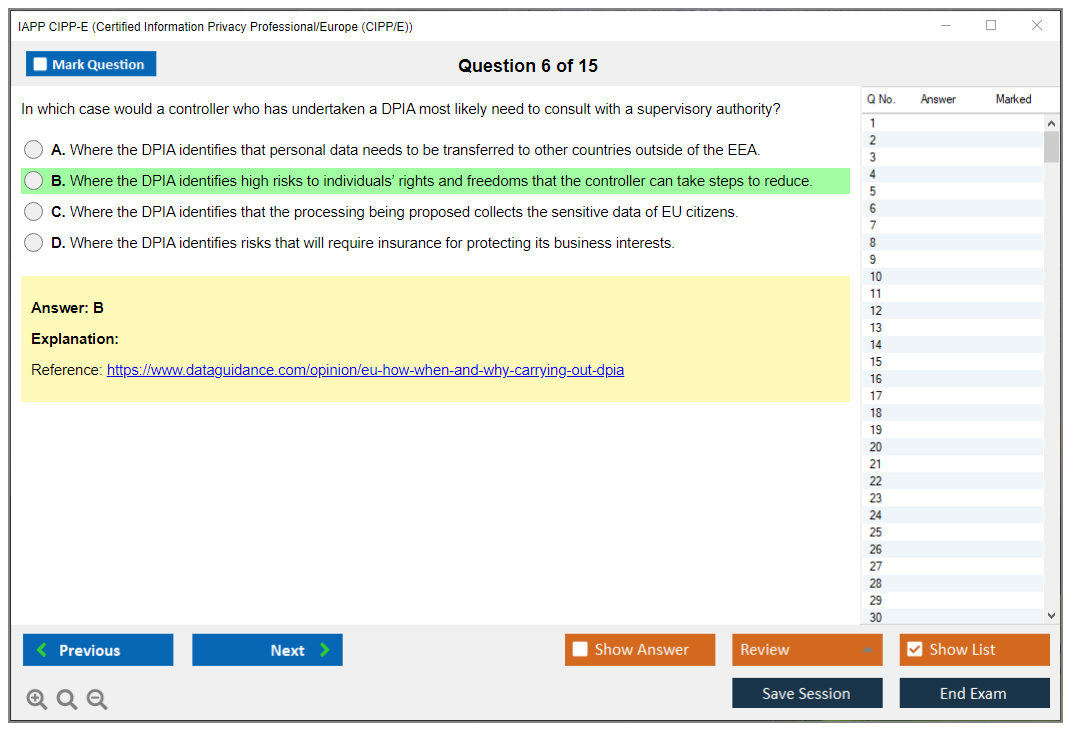
Task: Advance to the next question
Action: click(x=267, y=650)
